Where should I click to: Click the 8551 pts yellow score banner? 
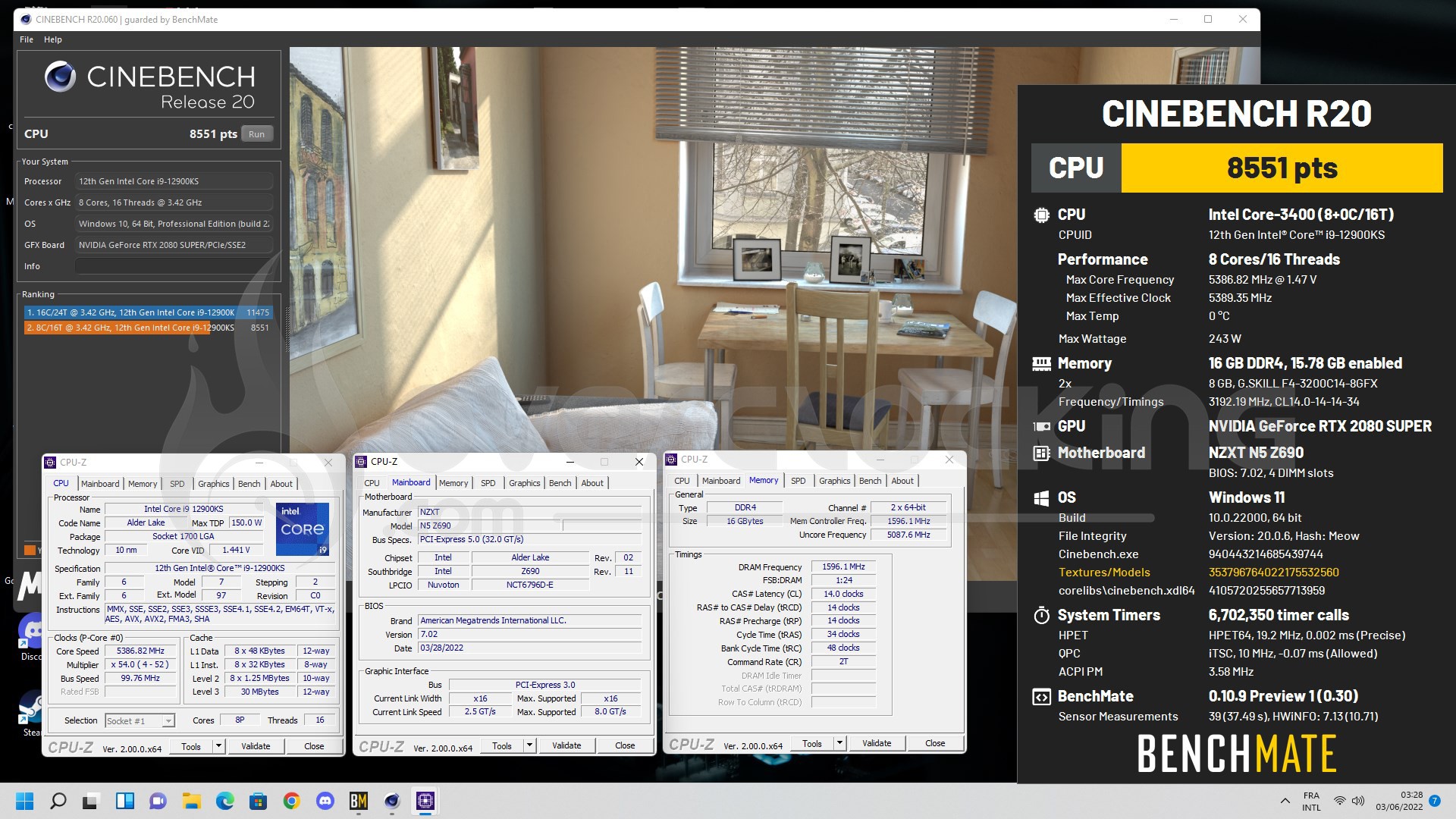point(1282,168)
